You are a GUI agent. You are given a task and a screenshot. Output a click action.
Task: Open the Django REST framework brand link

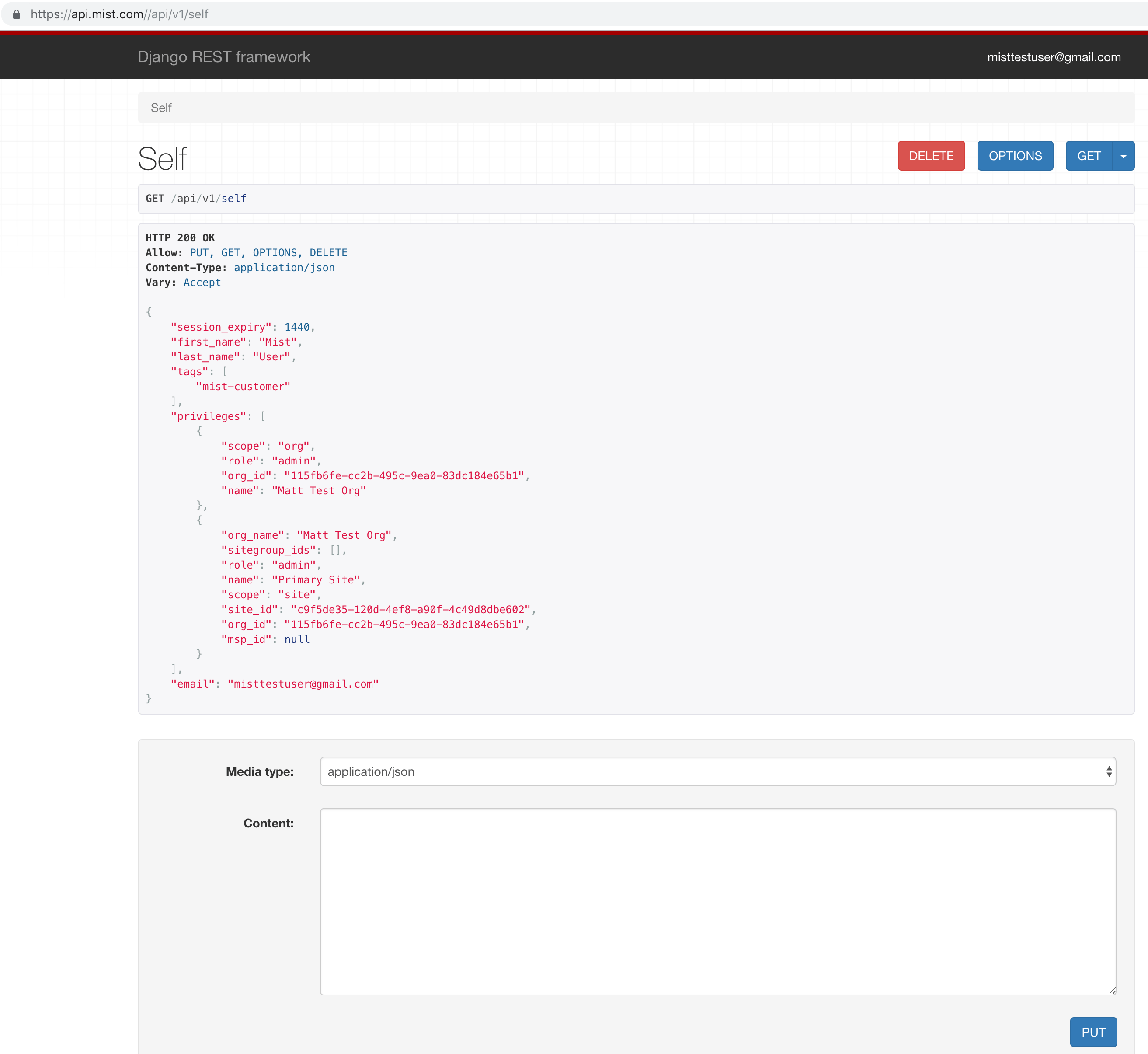(224, 57)
